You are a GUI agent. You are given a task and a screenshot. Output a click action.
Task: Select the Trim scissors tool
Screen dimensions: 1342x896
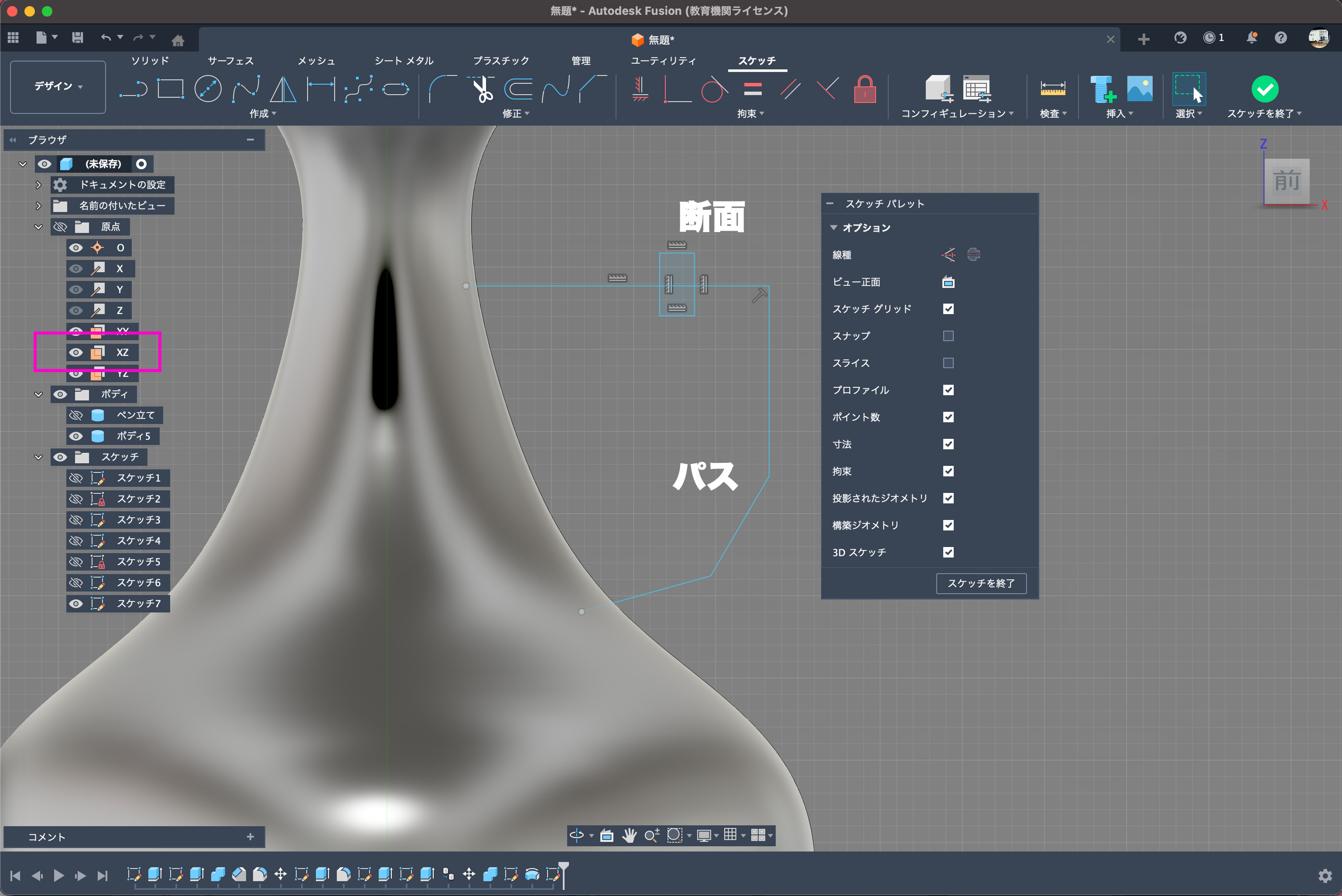pyautogui.click(x=483, y=90)
